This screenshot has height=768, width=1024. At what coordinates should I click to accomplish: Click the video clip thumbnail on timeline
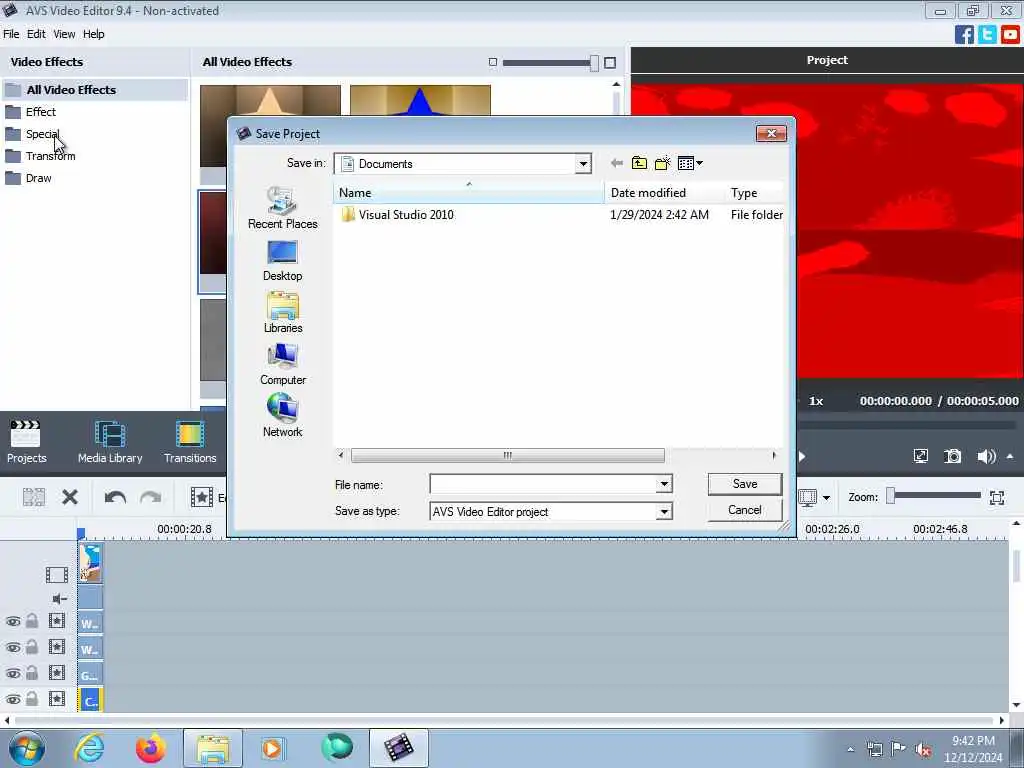(91, 562)
